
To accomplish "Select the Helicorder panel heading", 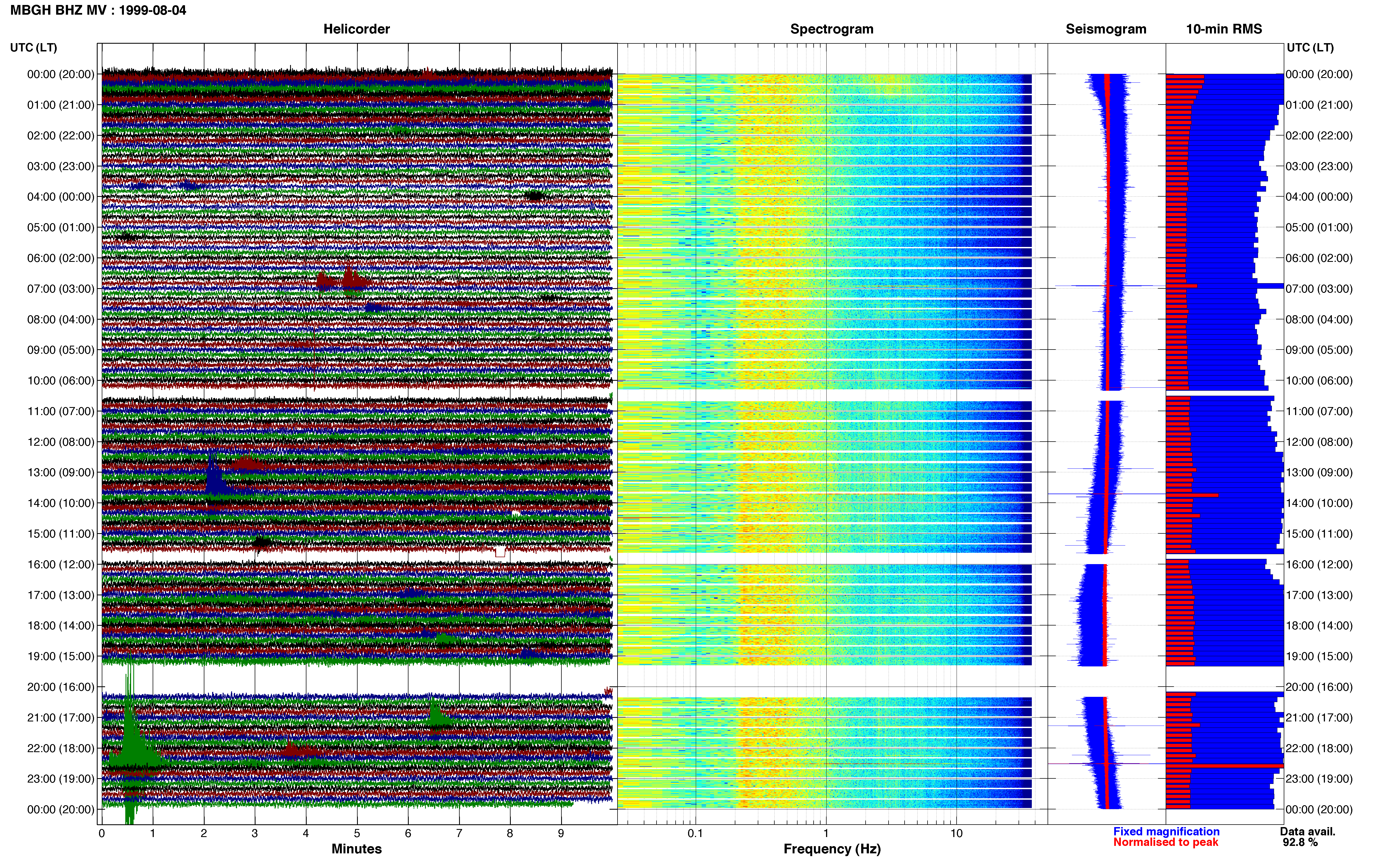I will (356, 29).
